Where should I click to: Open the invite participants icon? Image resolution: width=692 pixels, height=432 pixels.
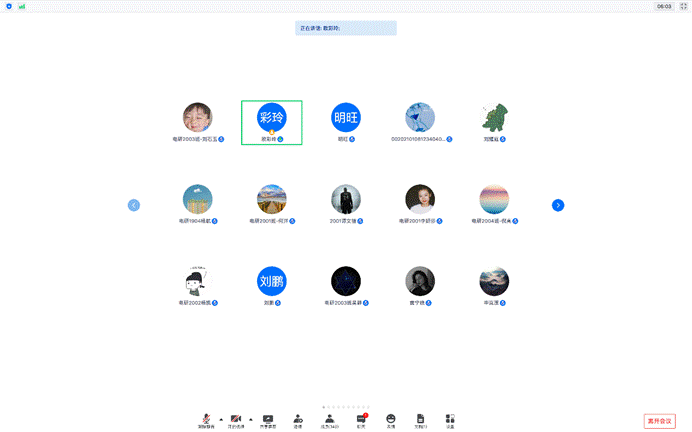click(x=298, y=419)
